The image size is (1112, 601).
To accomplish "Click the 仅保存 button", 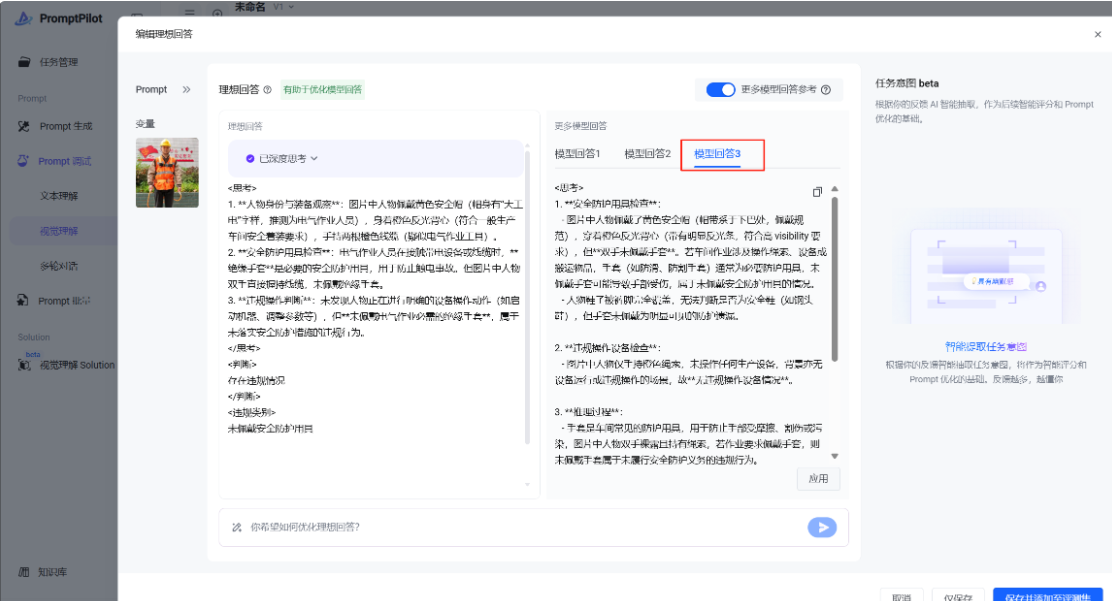I will [x=957, y=597].
